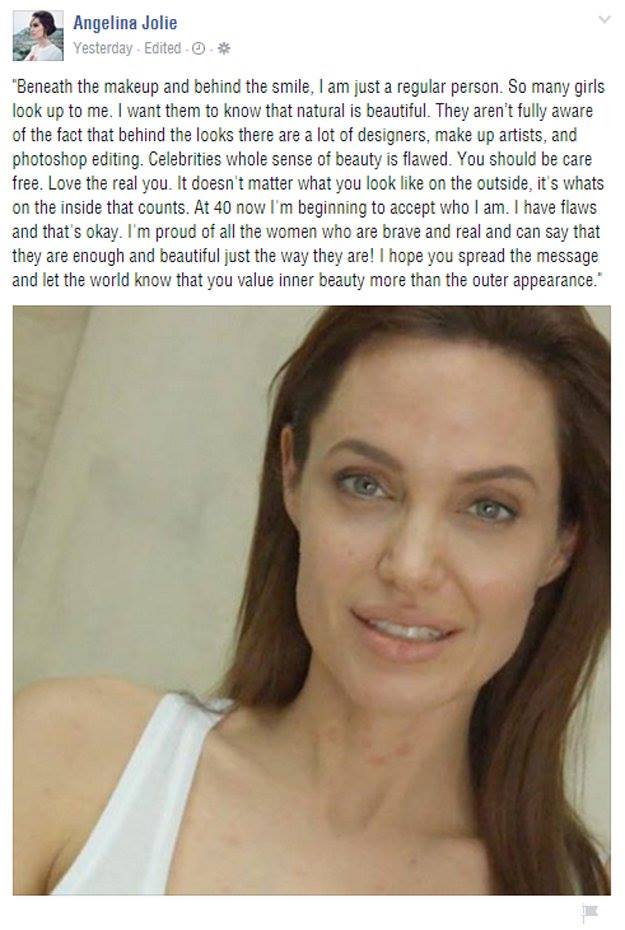Viewport: 625px width, 930px height.
Task: Click the last line mentioning 'inner beauty'
Action: (307, 280)
